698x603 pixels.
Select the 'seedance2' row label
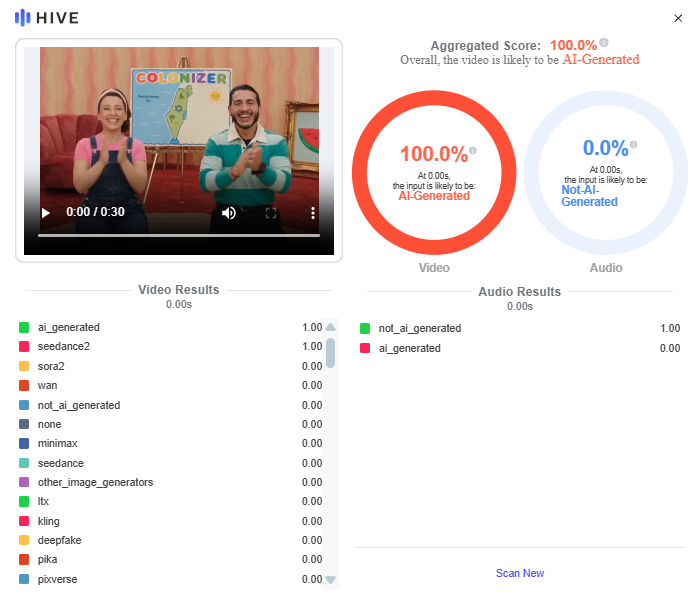(x=64, y=346)
